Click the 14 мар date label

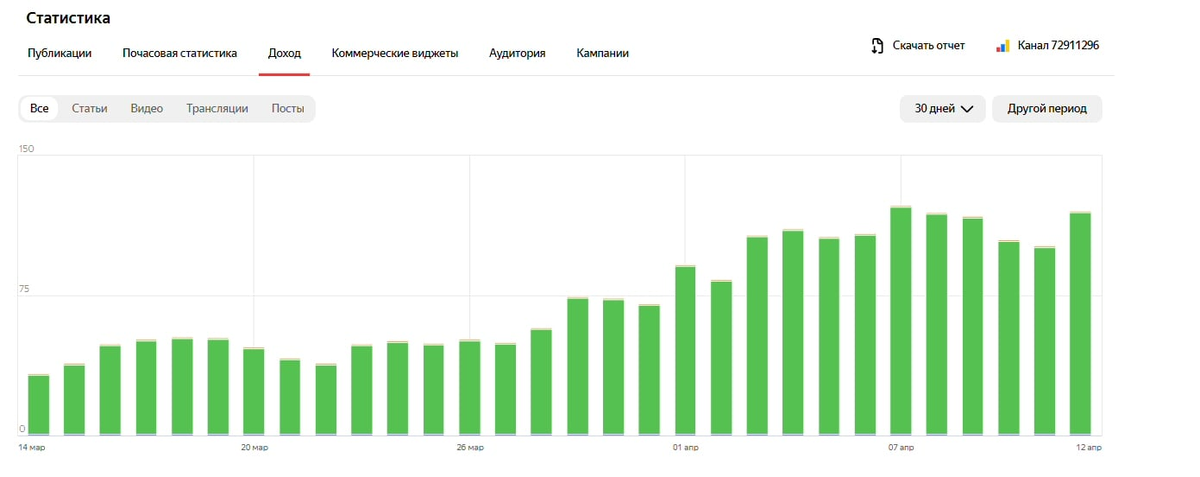coord(32,448)
